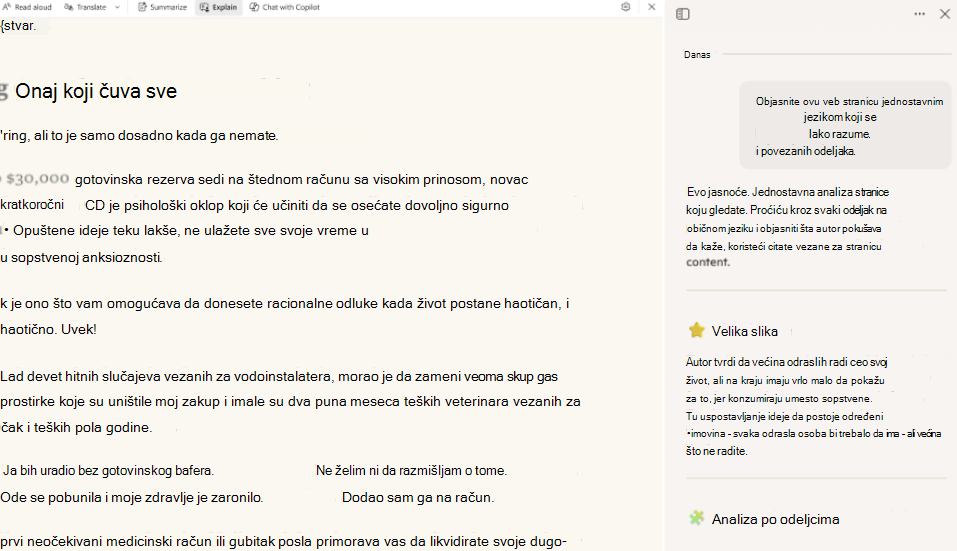Click the text 'Ode se pobunila i moje zdravlje je zaronilo.'

click(x=132, y=497)
